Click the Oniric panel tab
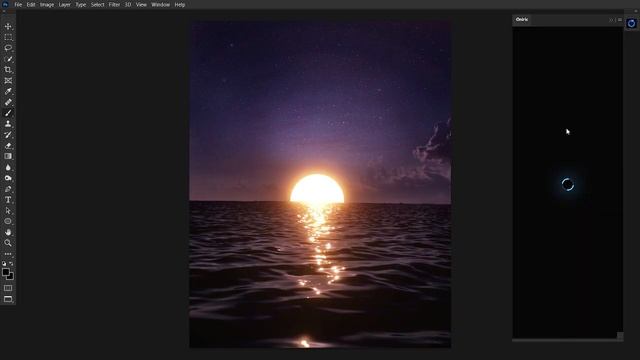The image size is (640, 360). [x=522, y=20]
